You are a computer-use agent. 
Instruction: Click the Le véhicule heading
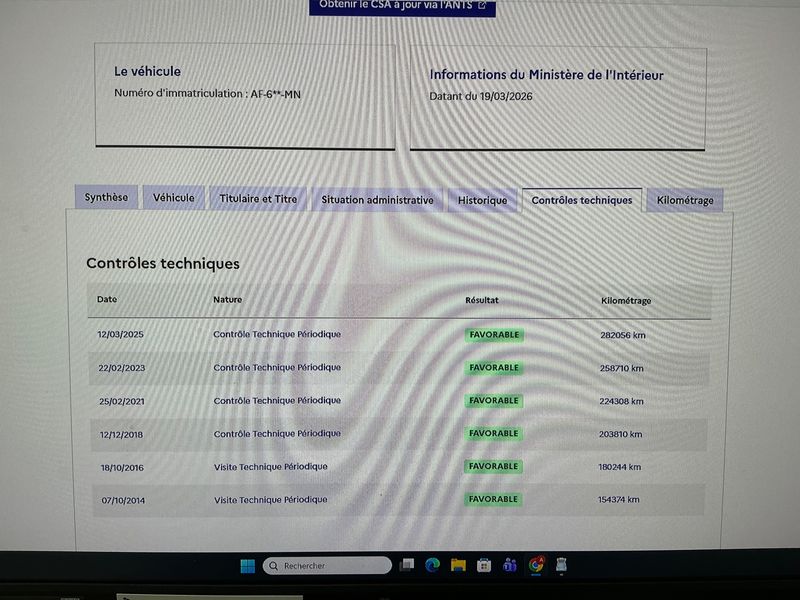(147, 71)
